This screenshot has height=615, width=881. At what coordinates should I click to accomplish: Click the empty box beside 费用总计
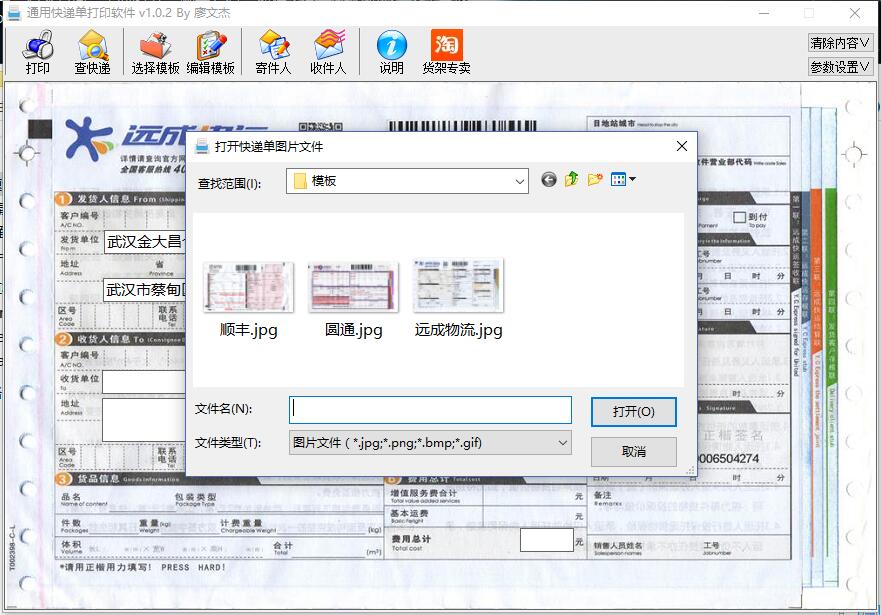click(x=547, y=540)
